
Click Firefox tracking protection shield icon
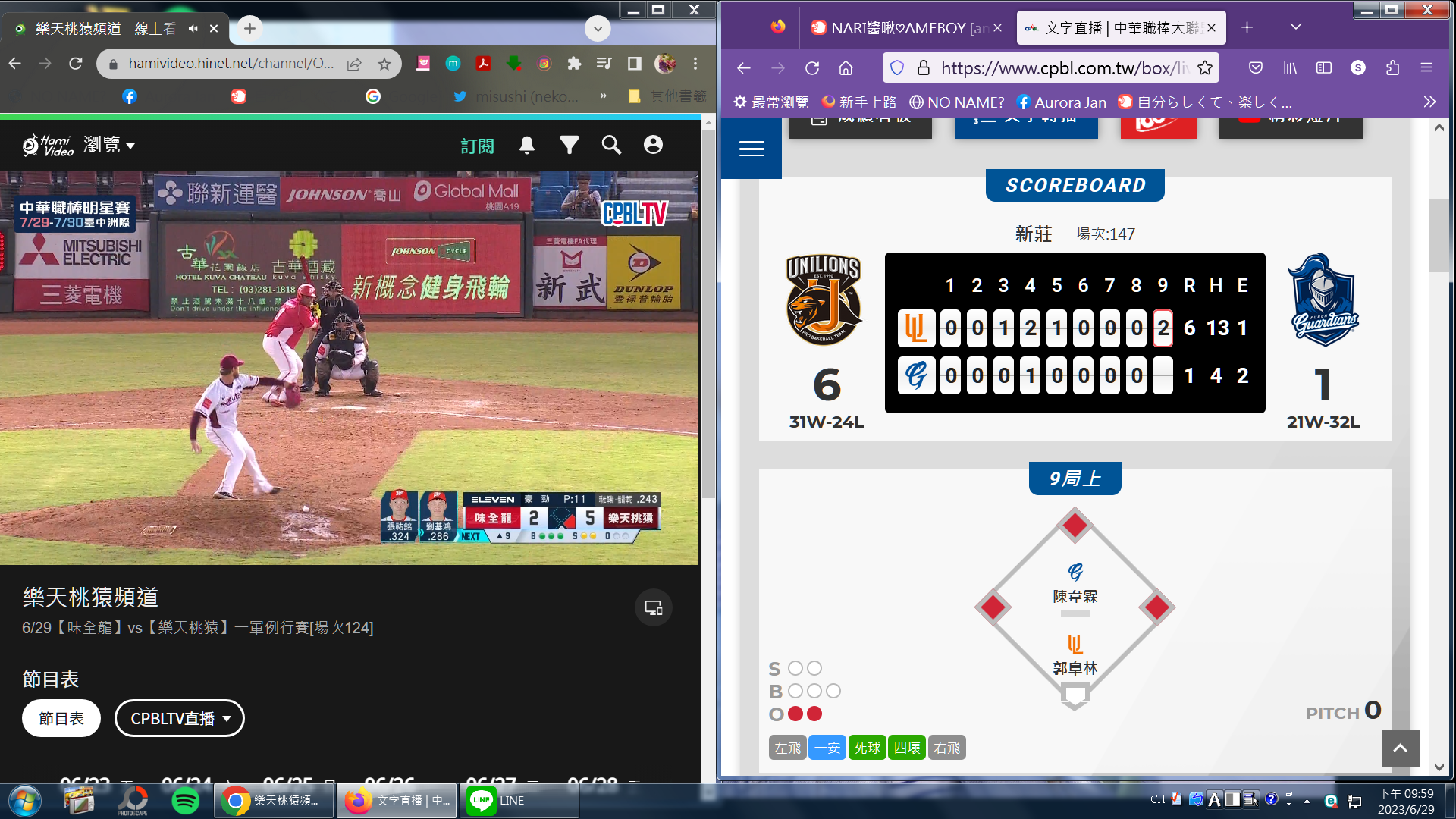point(897,68)
